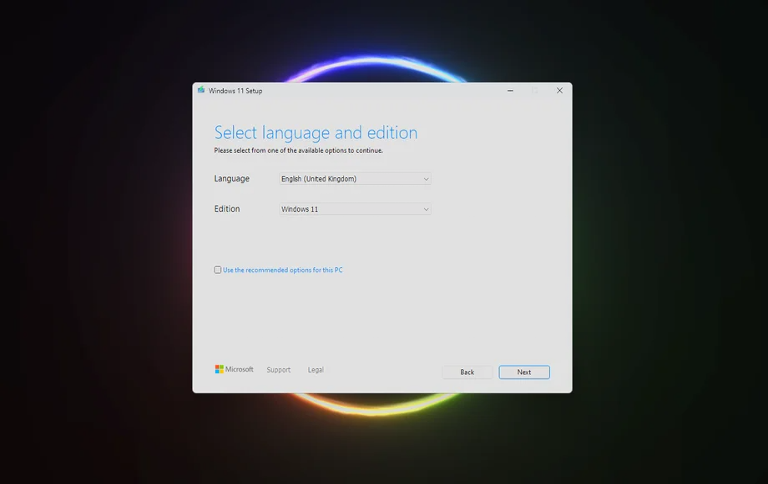Open the Legal link

click(x=315, y=370)
